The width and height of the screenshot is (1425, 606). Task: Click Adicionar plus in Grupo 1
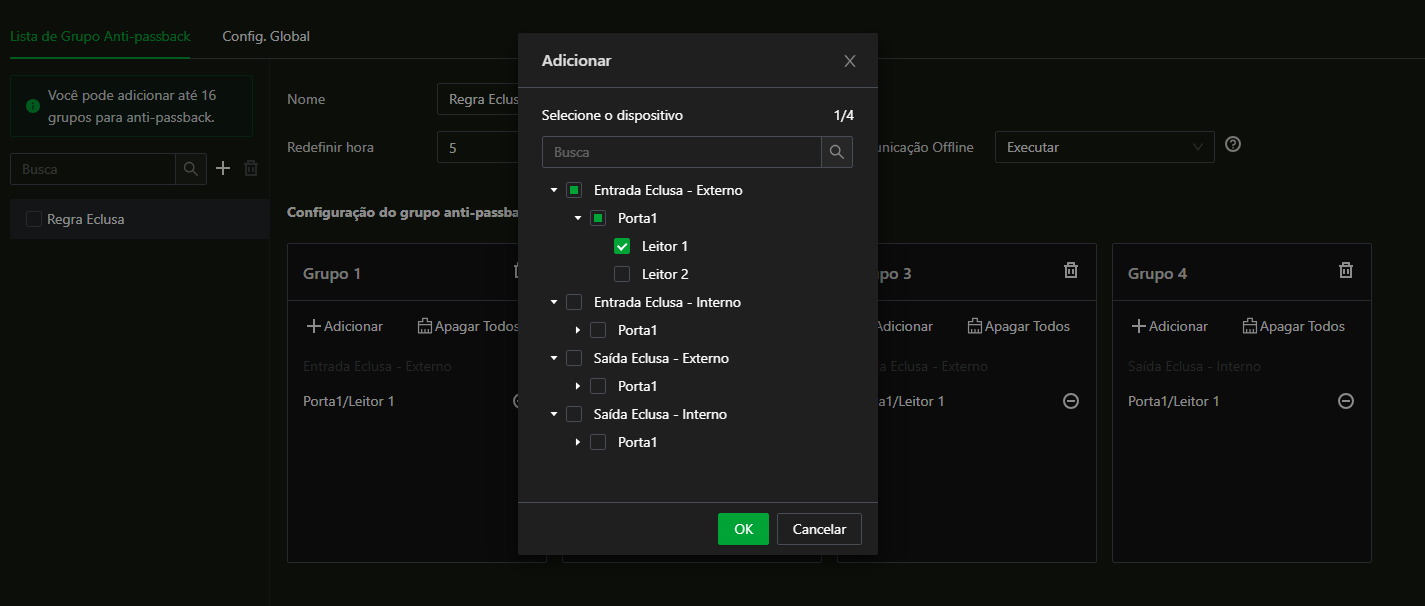pos(344,326)
